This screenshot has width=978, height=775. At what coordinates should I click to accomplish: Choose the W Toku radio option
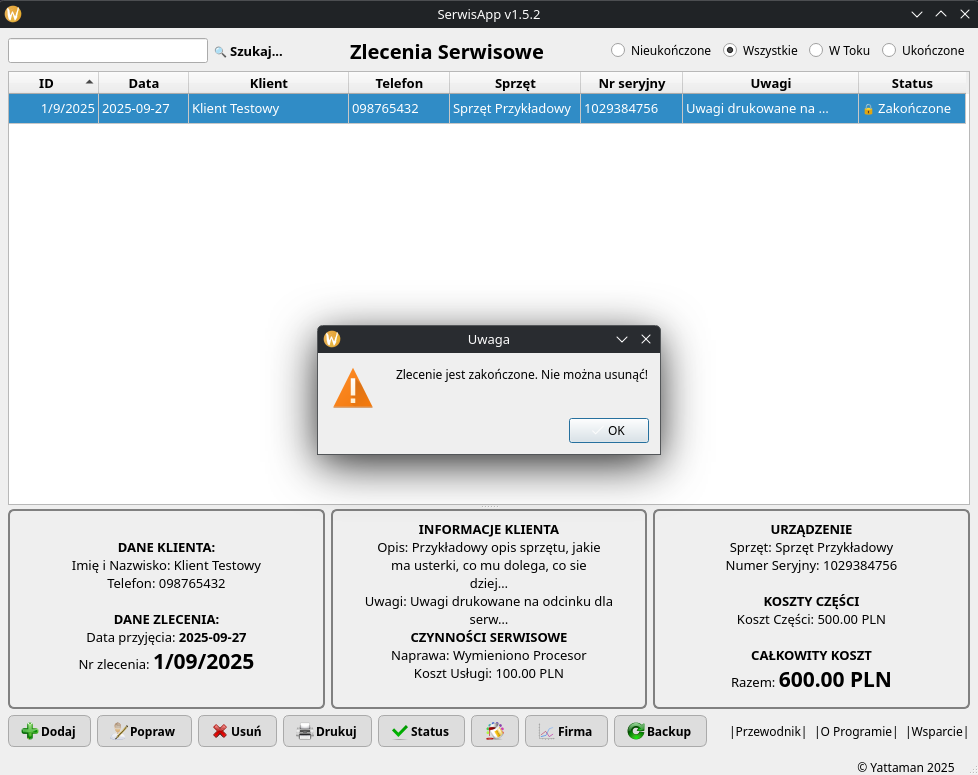816,50
